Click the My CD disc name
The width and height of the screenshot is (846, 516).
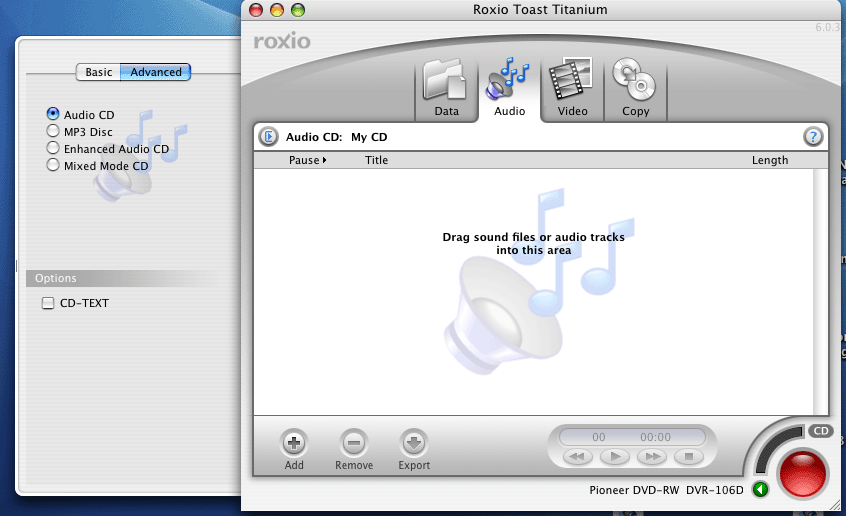coord(369,137)
